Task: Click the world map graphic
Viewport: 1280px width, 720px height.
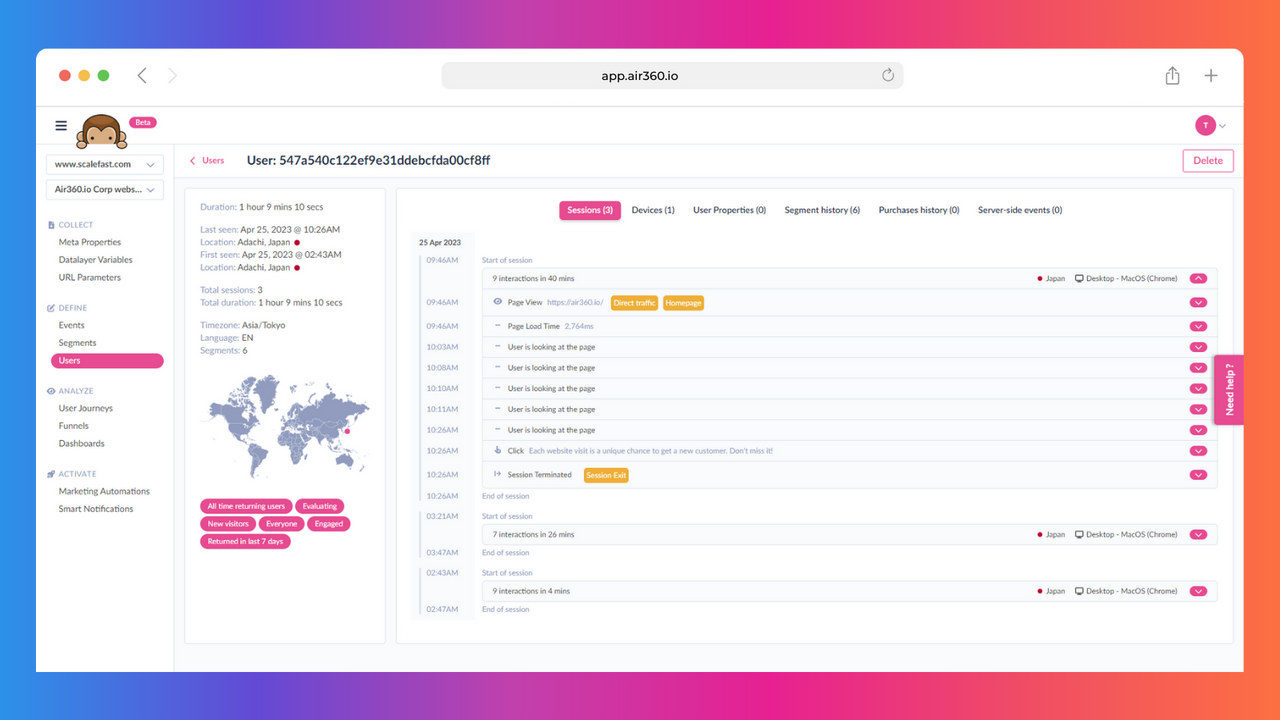Action: 289,425
